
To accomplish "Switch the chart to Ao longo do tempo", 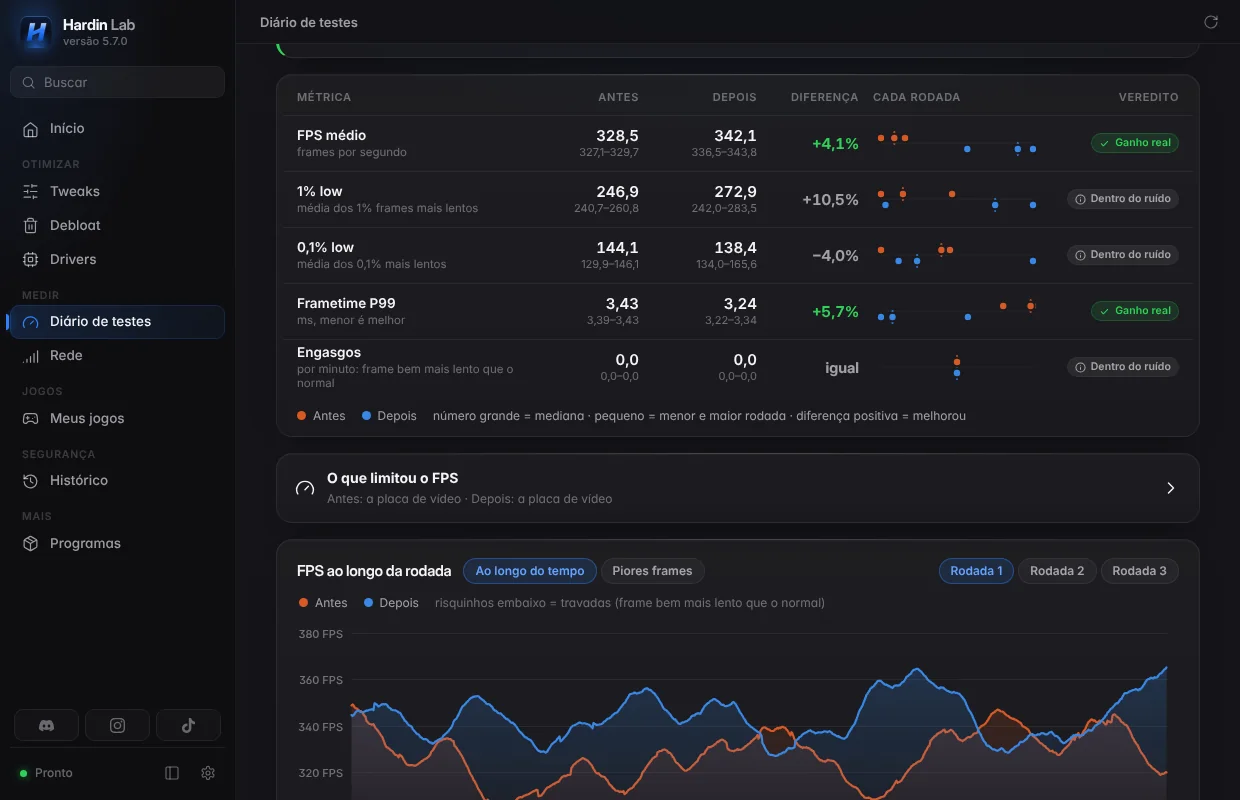I will [530, 571].
